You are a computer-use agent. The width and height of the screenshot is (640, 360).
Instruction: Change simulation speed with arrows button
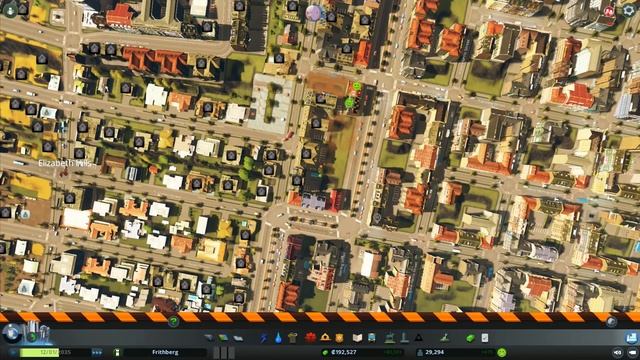pyautogui.click(x=97, y=352)
